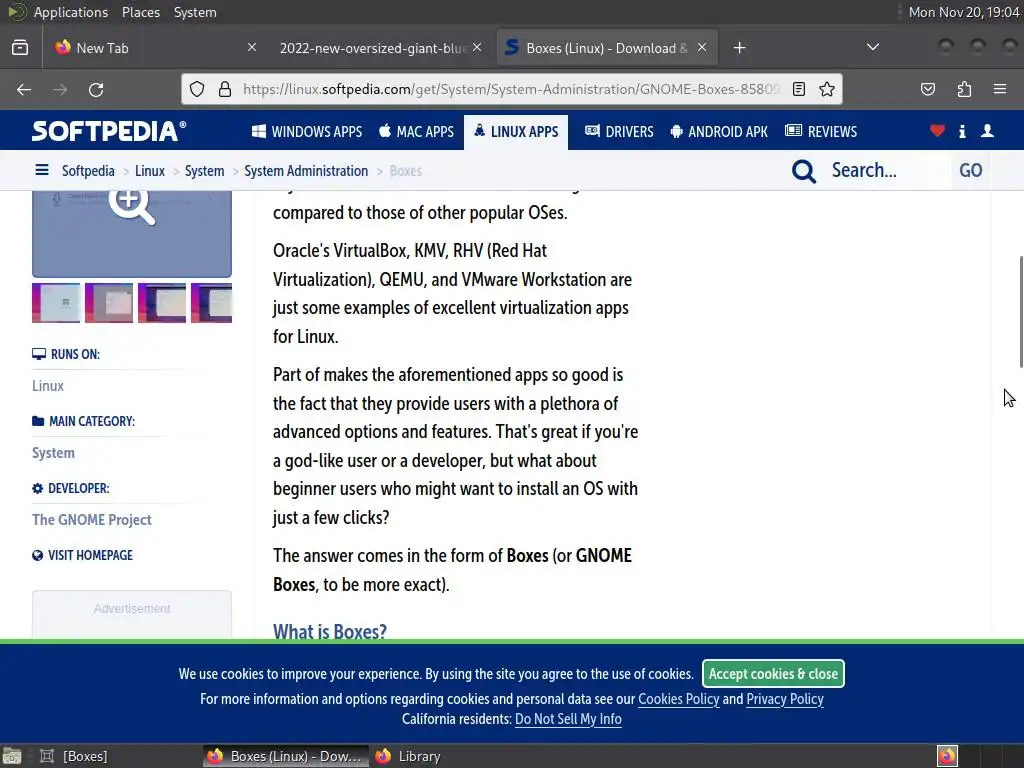Click the address bar URL field
This screenshot has width=1024, height=768.
(x=511, y=89)
